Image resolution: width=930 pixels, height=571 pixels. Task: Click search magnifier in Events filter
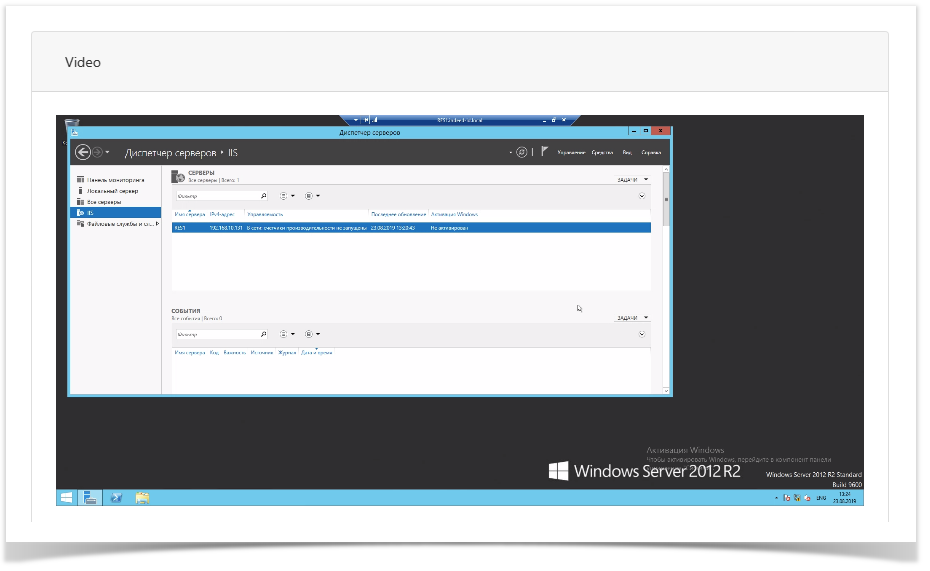pos(263,334)
